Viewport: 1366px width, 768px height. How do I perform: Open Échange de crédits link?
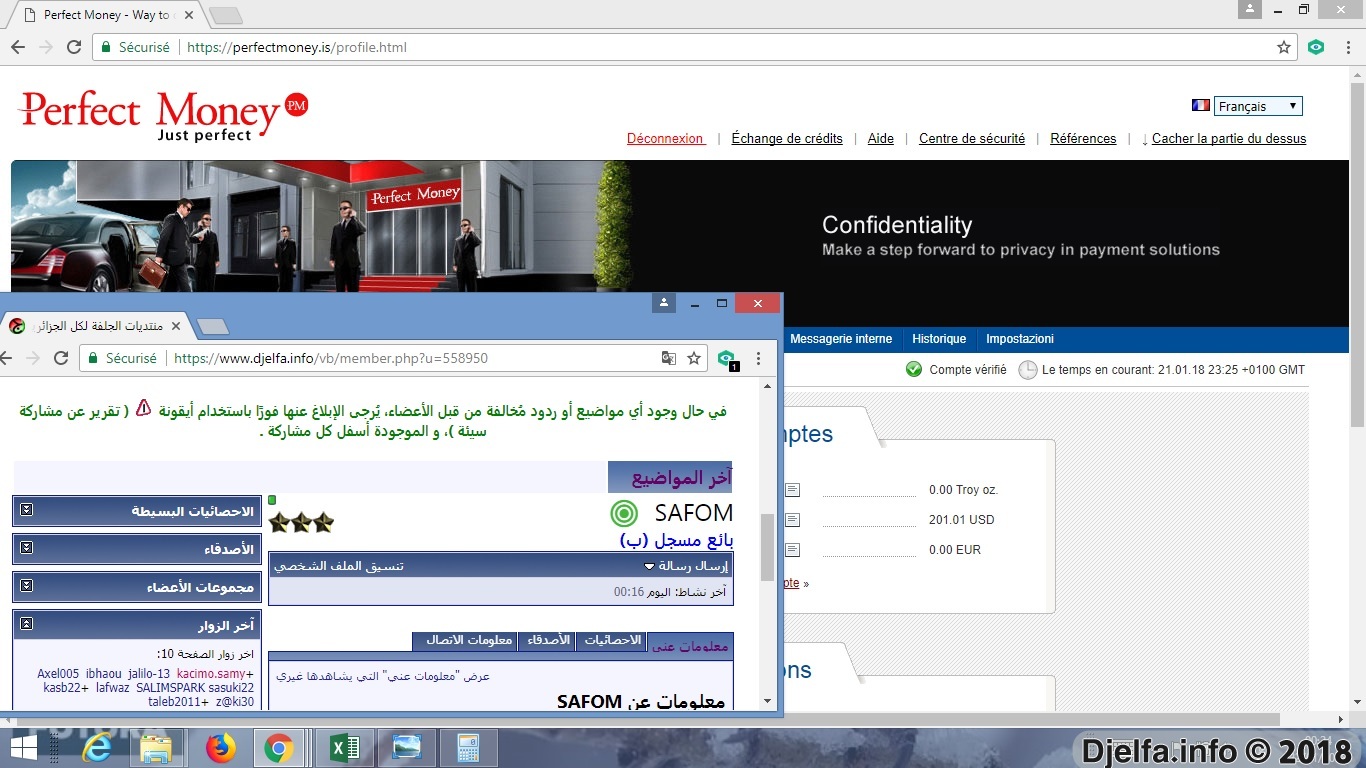tap(787, 139)
